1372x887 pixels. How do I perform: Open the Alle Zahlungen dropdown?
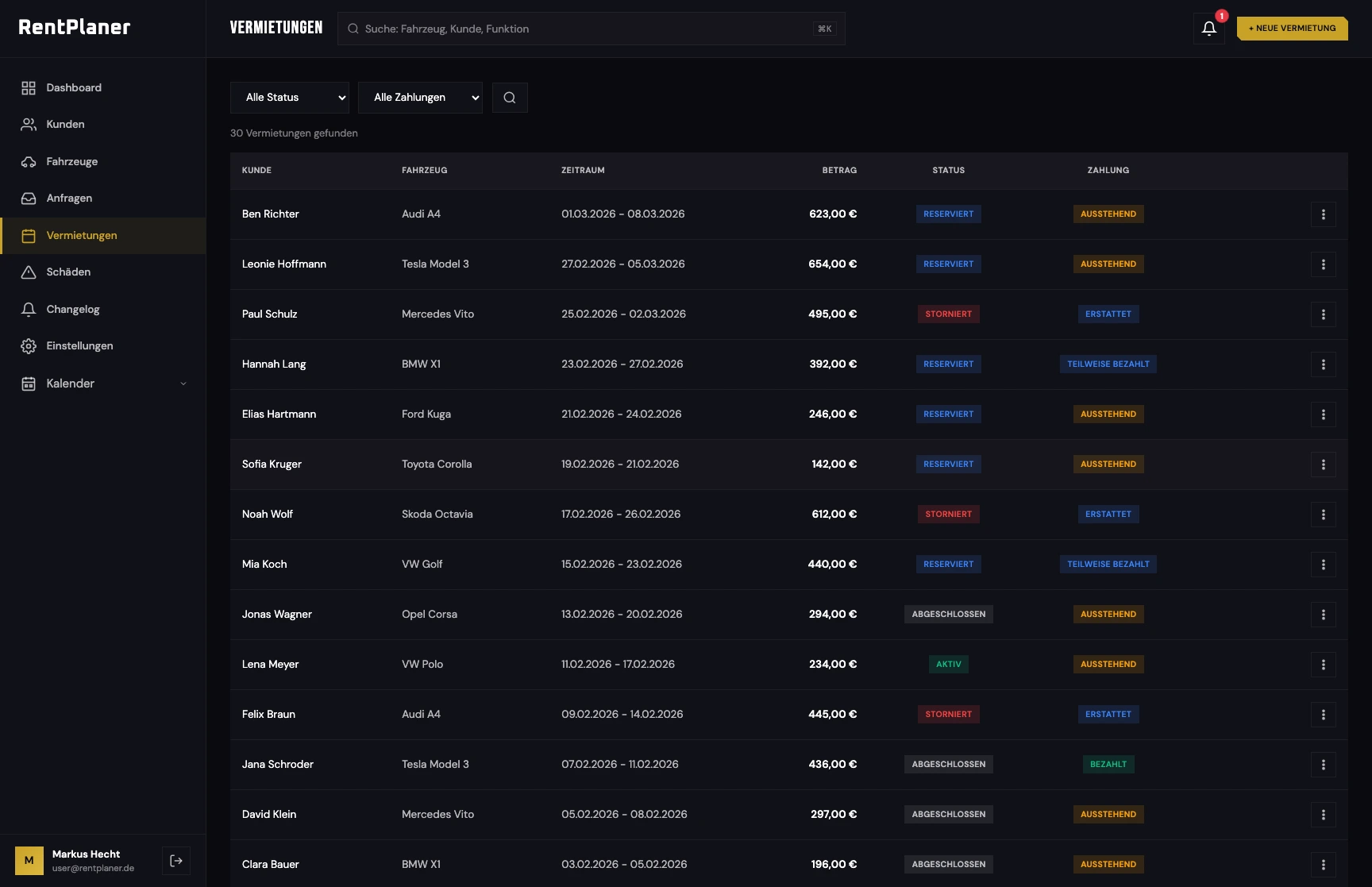tap(420, 98)
